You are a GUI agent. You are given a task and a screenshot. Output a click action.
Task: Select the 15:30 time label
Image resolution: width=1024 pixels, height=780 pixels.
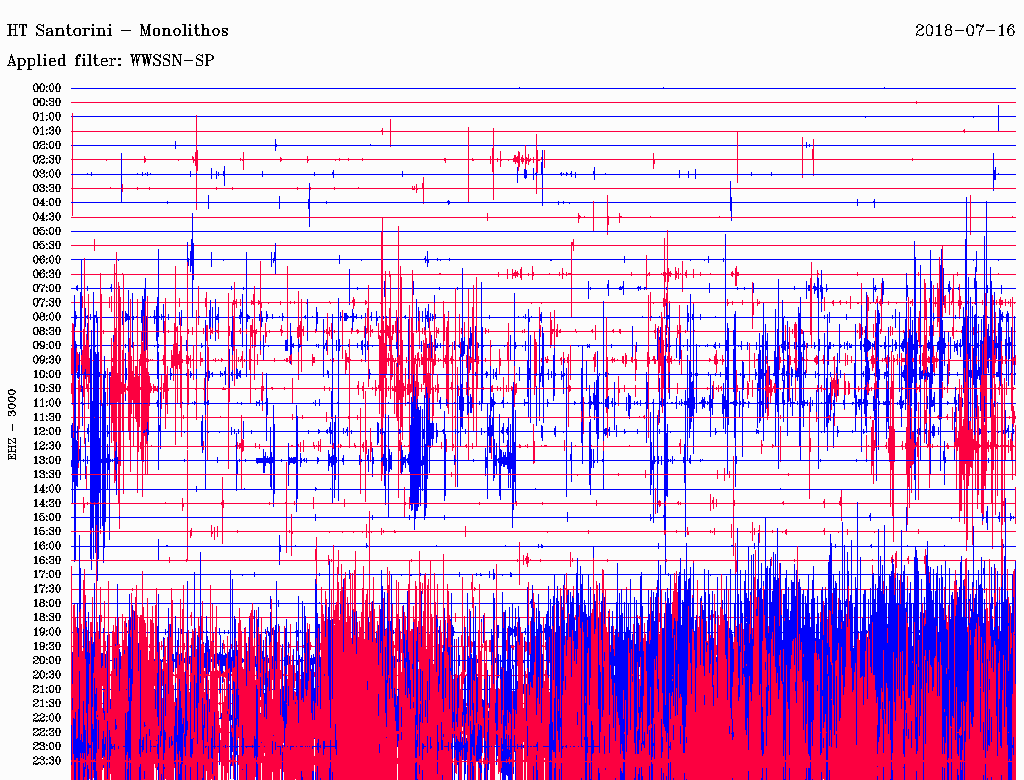tap(46, 532)
